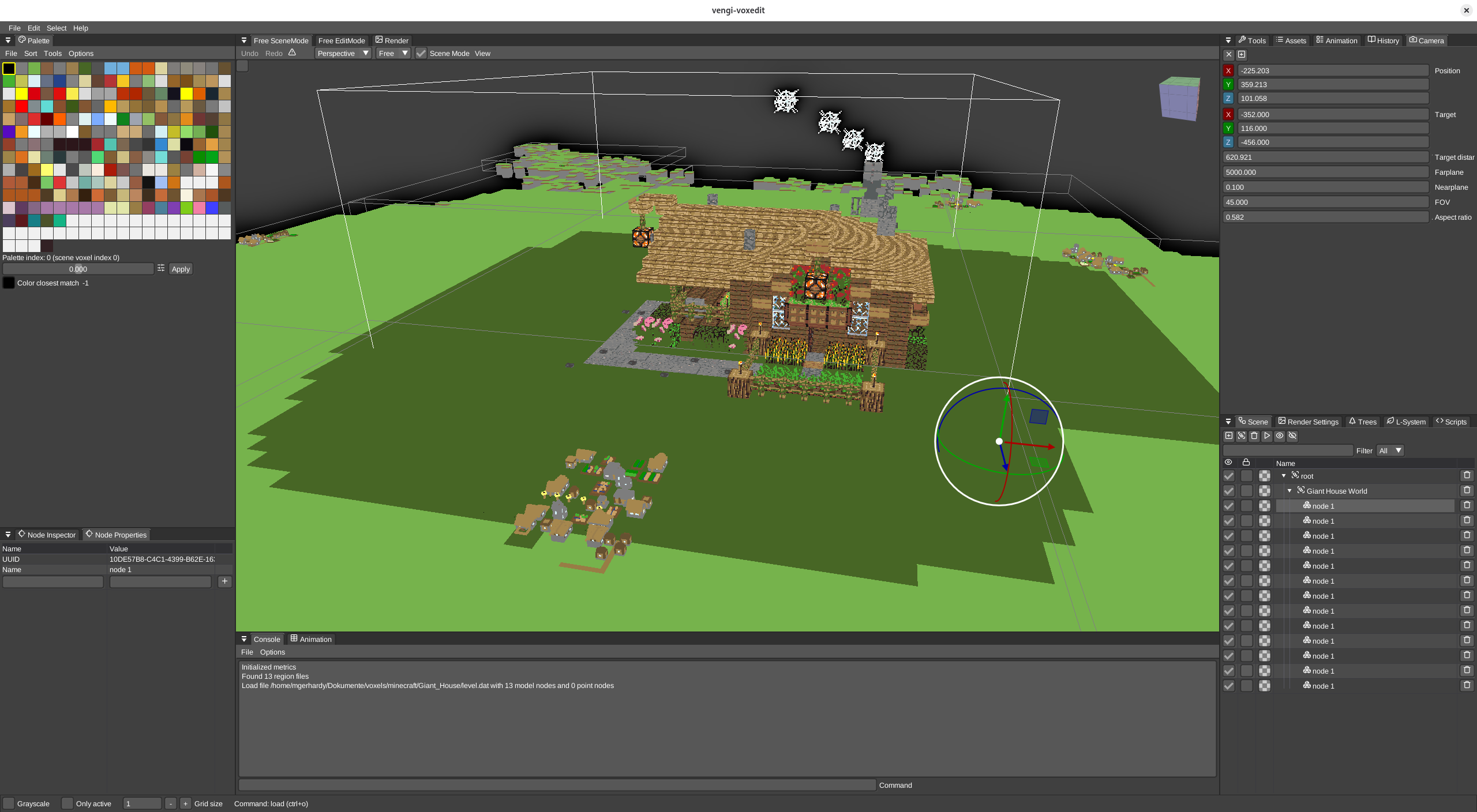Open the History tab

(x=1383, y=40)
